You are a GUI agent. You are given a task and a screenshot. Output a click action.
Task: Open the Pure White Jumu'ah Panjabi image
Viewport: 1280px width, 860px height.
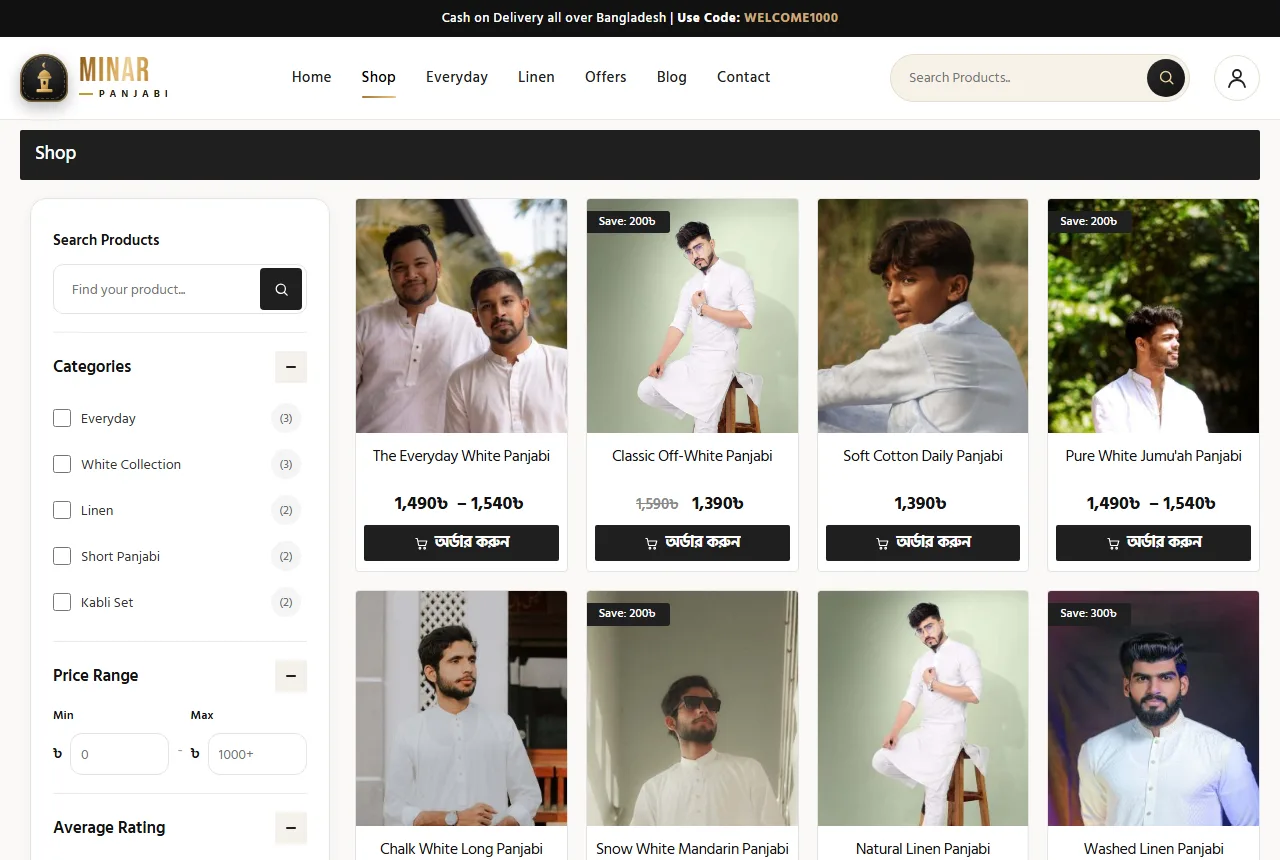pos(1153,316)
